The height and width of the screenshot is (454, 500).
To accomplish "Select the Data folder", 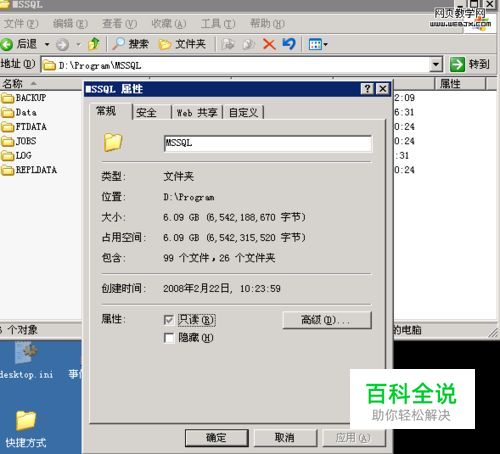I will click(19, 112).
